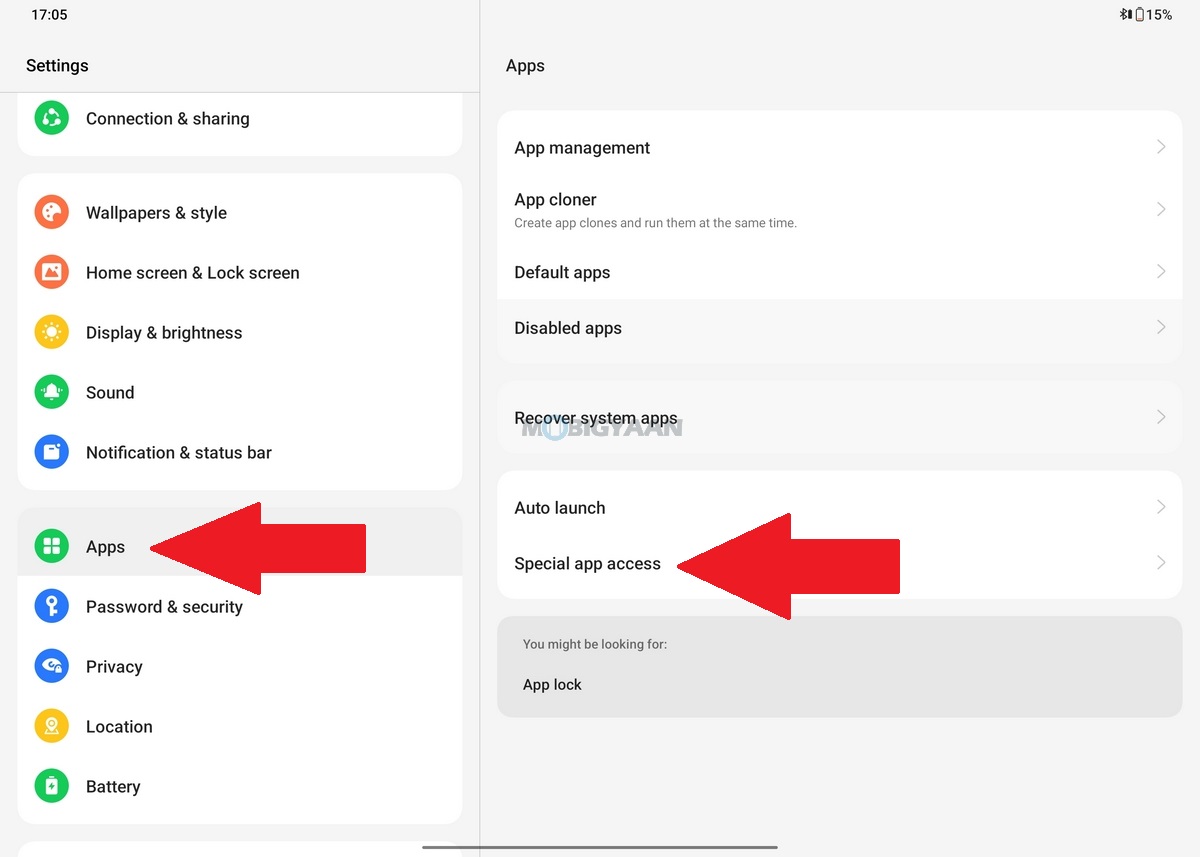Open Display & brightness settings
The width and height of the screenshot is (1200, 857).
click(x=240, y=332)
